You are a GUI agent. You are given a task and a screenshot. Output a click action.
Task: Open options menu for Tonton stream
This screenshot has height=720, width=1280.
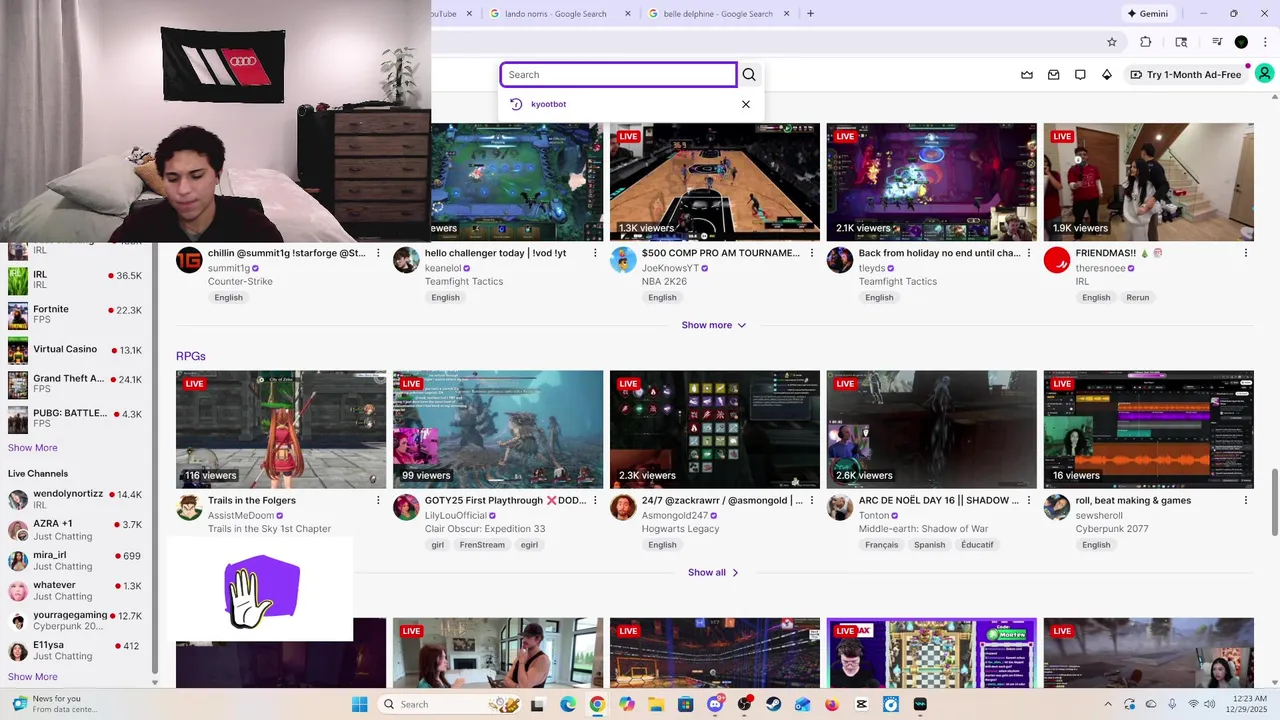click(1029, 500)
